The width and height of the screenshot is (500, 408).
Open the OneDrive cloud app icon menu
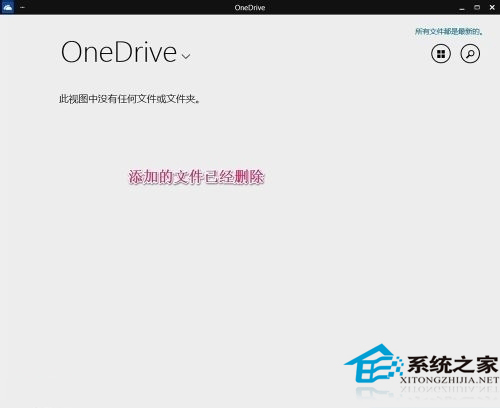pyautogui.click(x=8, y=7)
